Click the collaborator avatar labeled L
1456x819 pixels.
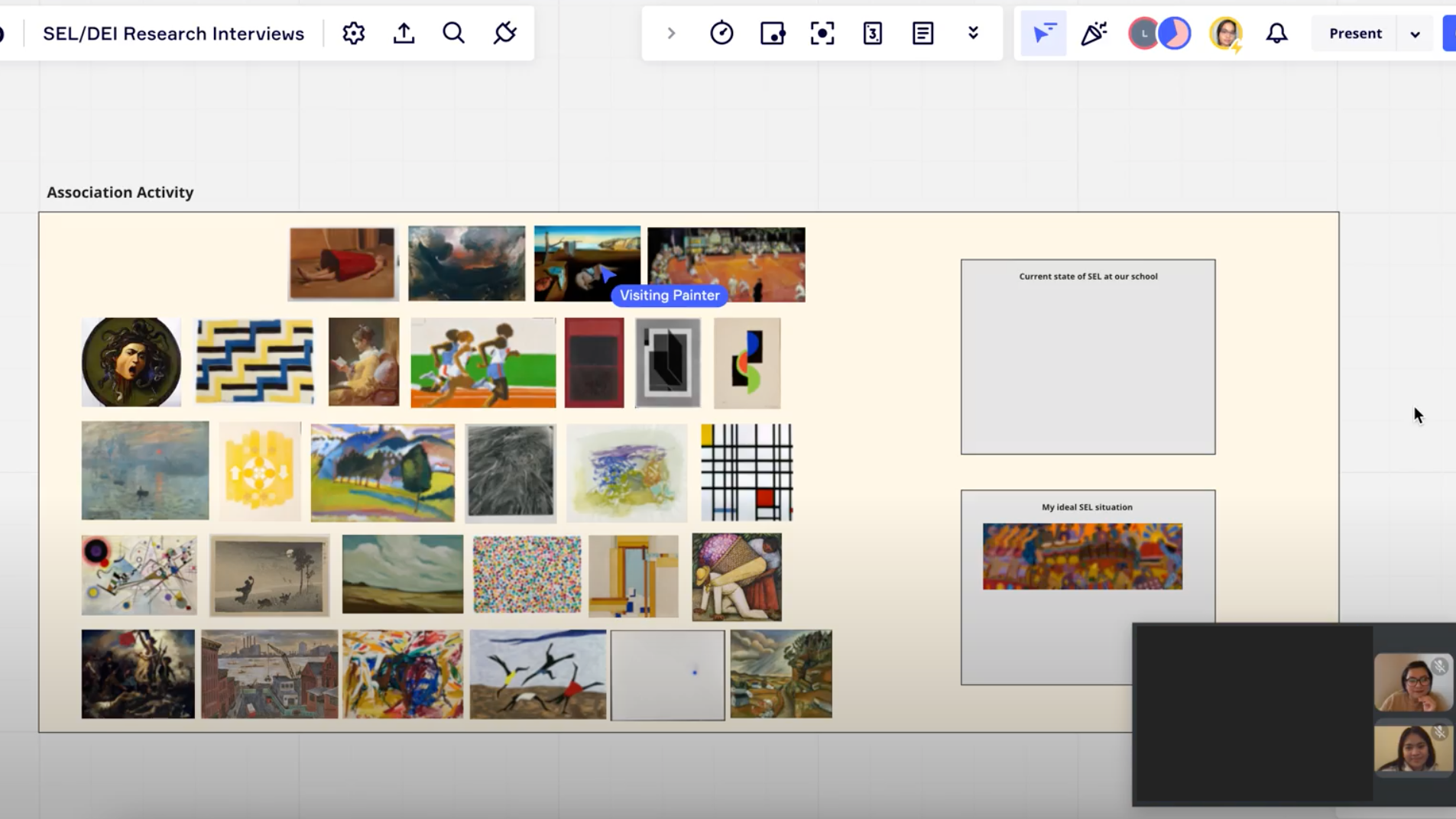pos(1143,34)
